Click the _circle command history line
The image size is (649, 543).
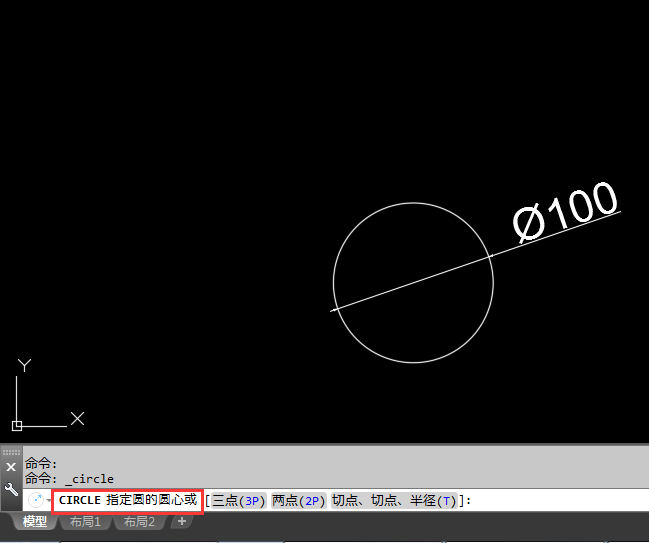pos(69,479)
